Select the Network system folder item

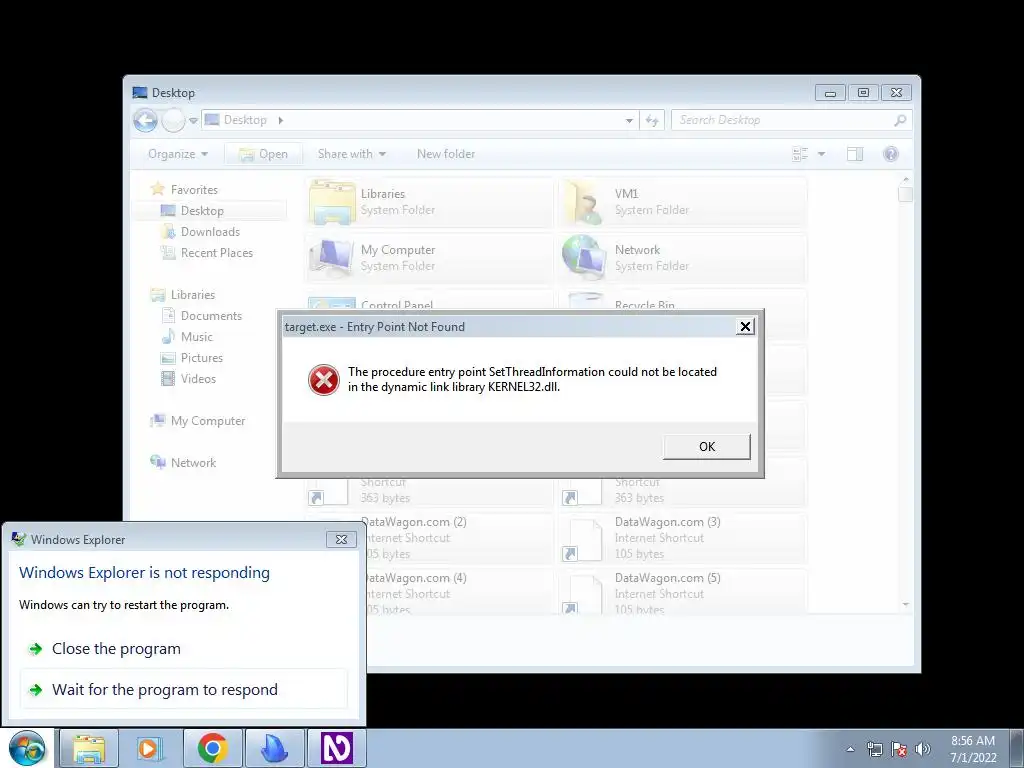point(682,258)
